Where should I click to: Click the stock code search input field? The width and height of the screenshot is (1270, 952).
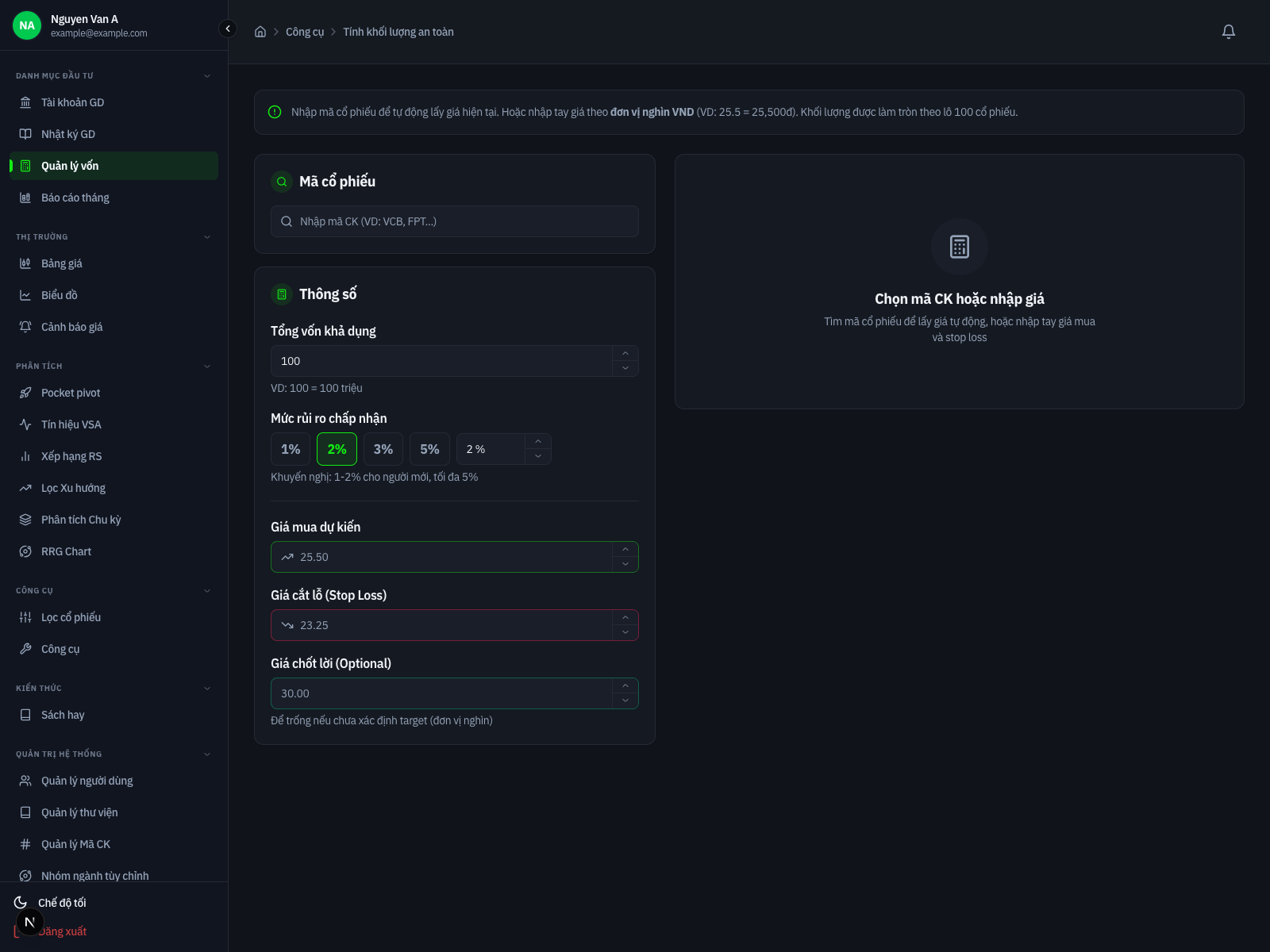pos(454,221)
